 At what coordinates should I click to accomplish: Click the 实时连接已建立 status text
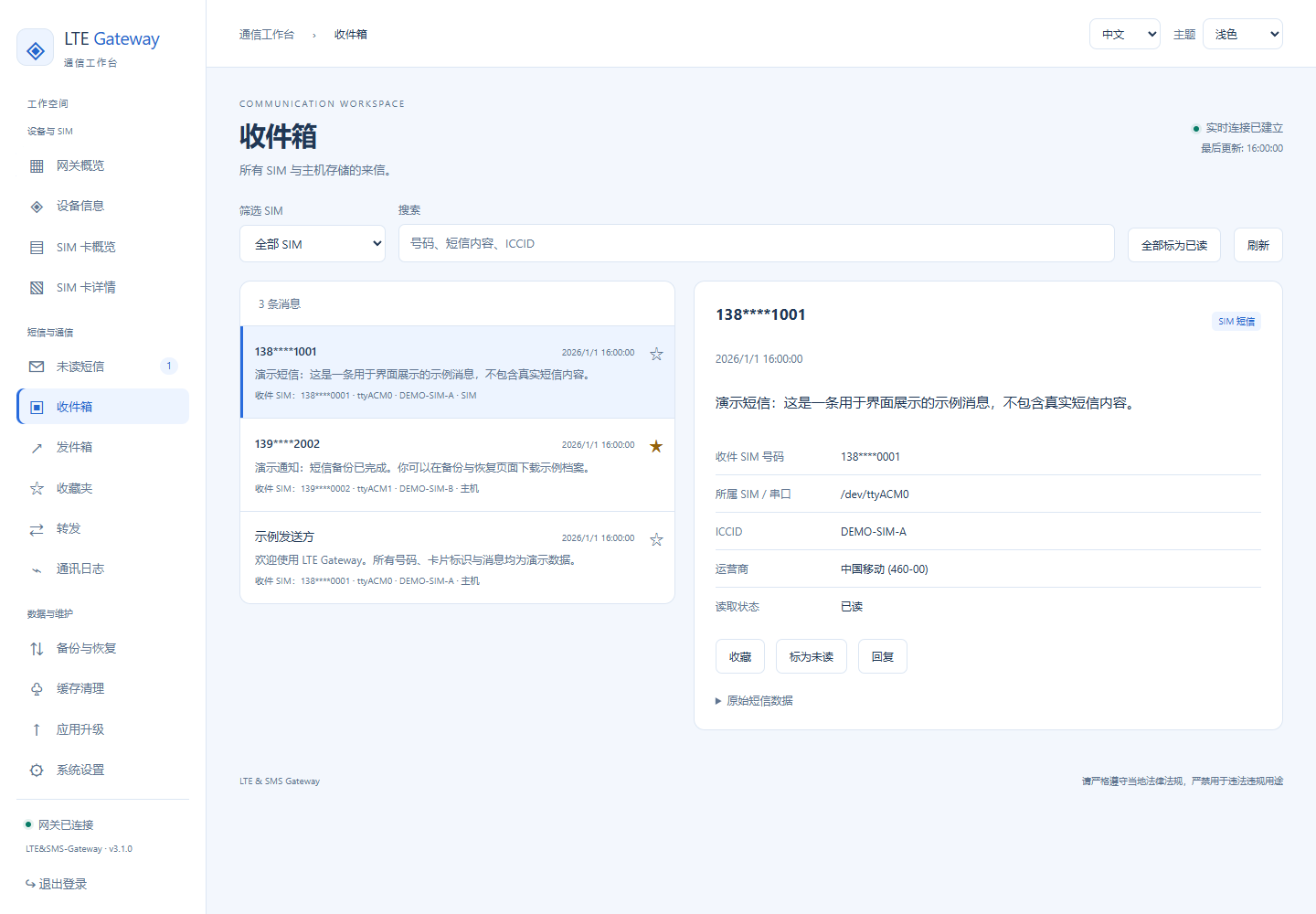(1244, 128)
